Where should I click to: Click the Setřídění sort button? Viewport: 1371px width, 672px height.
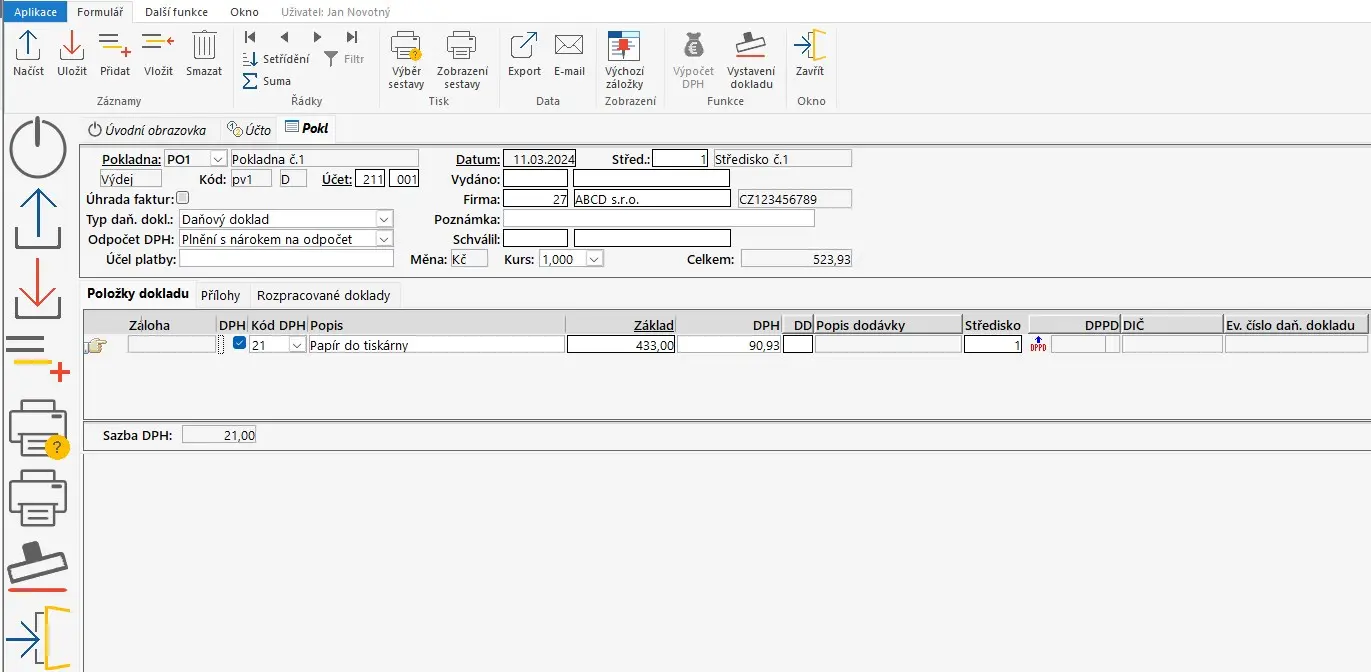pos(277,59)
